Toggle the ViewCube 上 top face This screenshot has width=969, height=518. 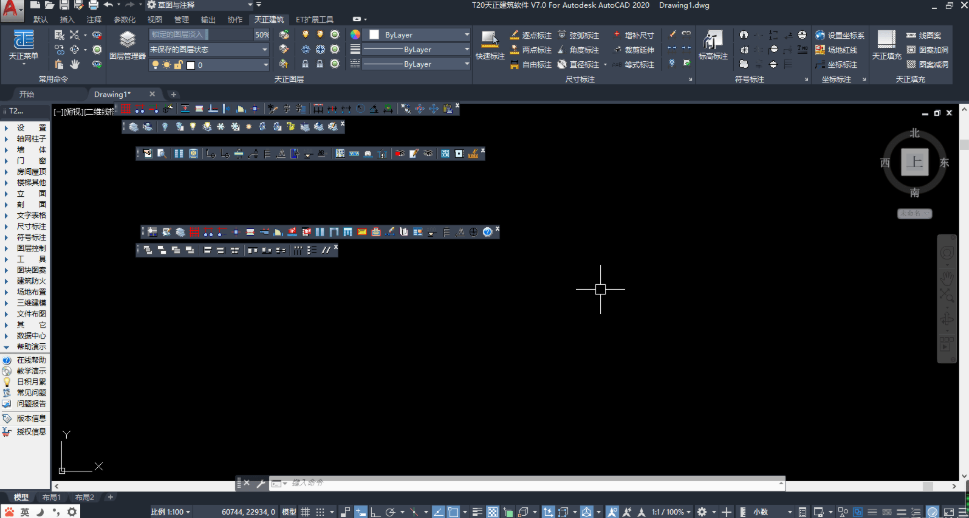(x=914, y=163)
